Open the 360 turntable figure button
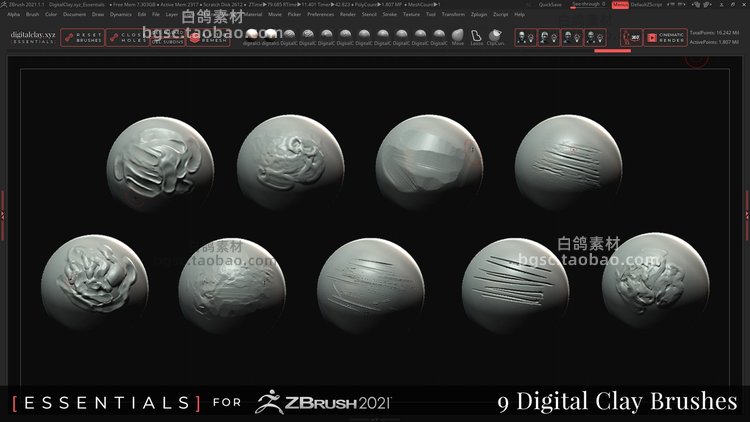 pyautogui.click(x=631, y=37)
